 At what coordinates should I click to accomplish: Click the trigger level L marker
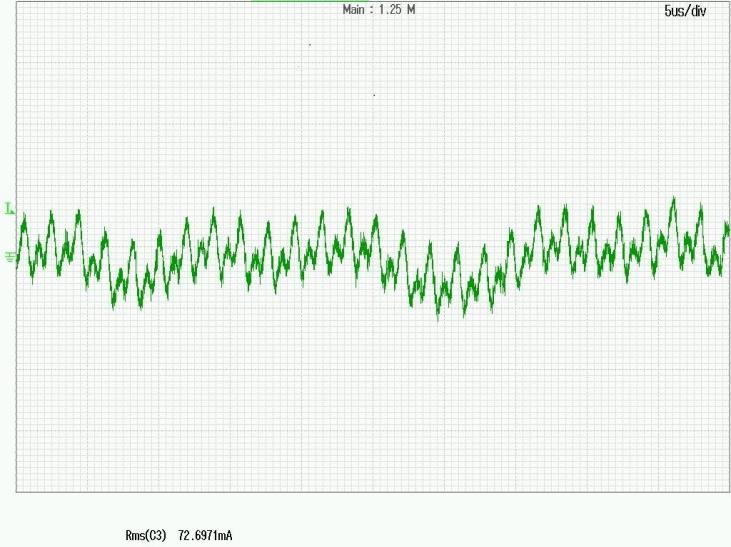click(9, 209)
